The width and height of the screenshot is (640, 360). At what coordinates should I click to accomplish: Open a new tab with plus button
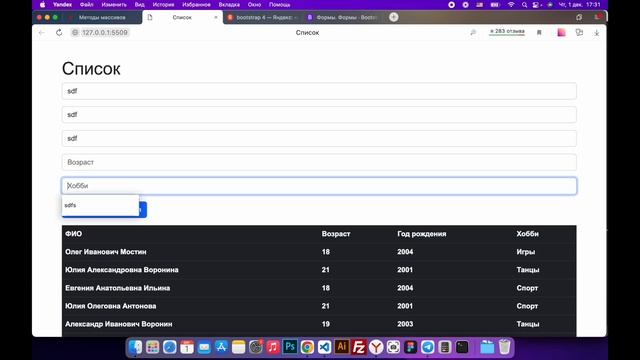[393, 17]
